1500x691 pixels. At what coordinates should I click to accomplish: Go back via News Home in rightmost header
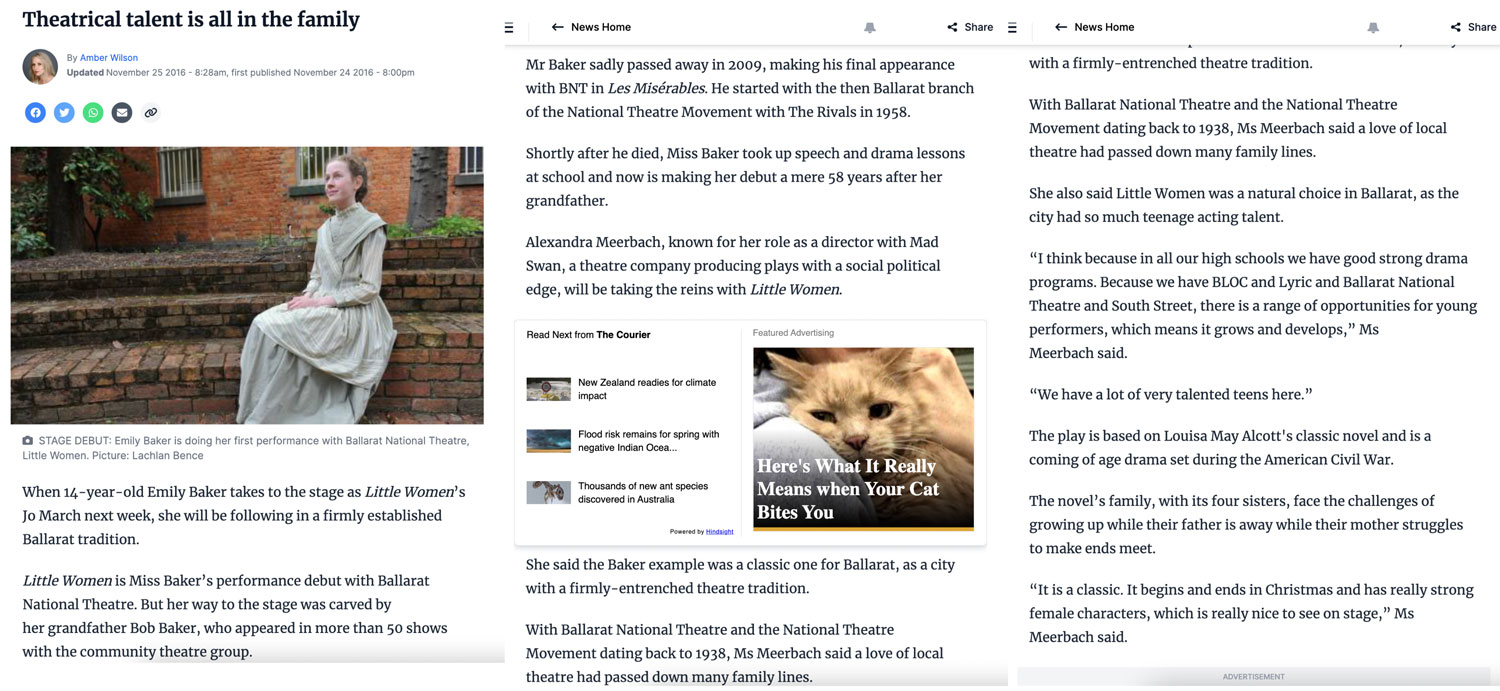click(1094, 27)
